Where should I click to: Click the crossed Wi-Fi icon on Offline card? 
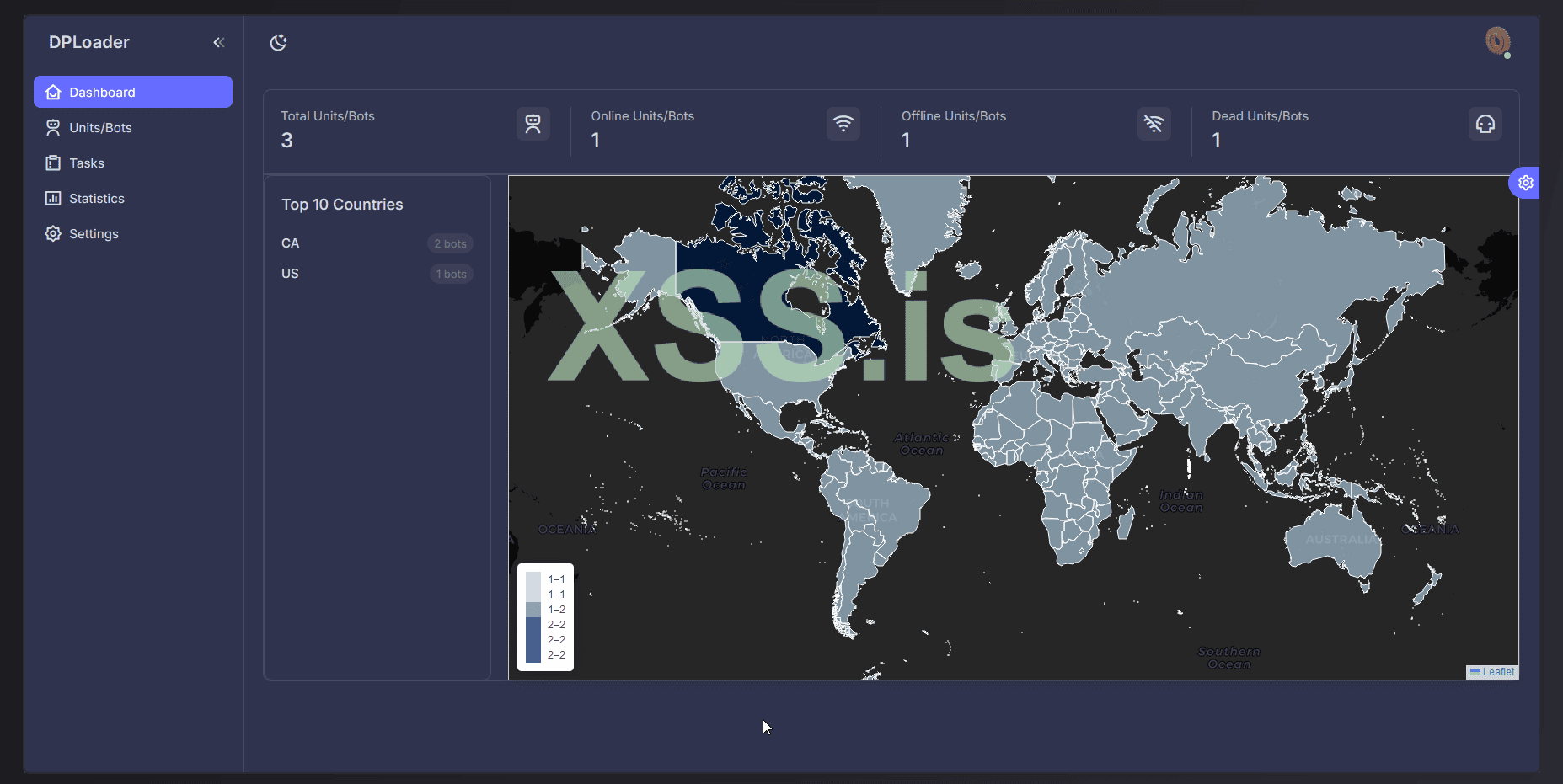coord(1154,124)
